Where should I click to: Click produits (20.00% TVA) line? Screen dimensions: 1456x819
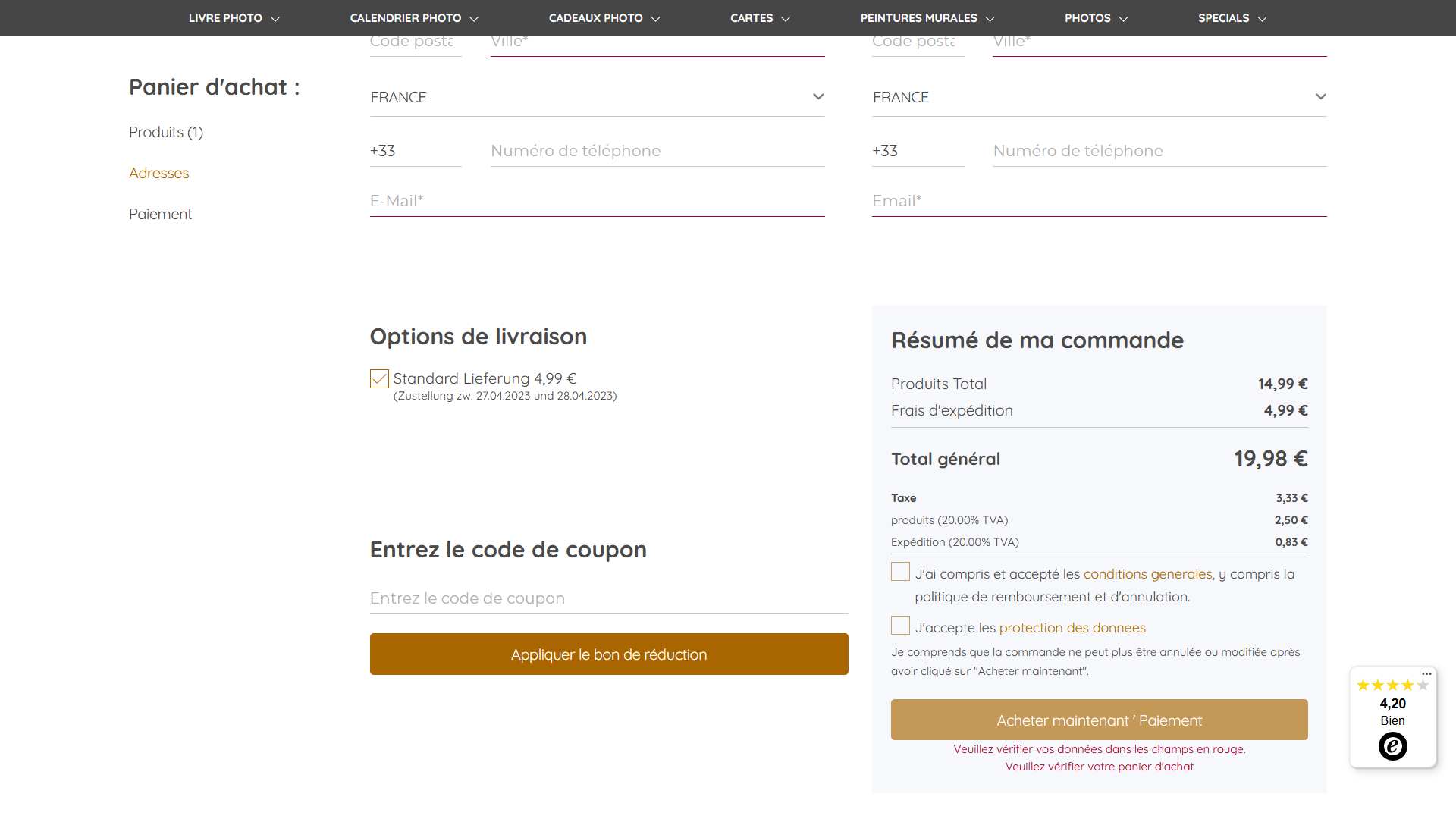click(x=1100, y=520)
